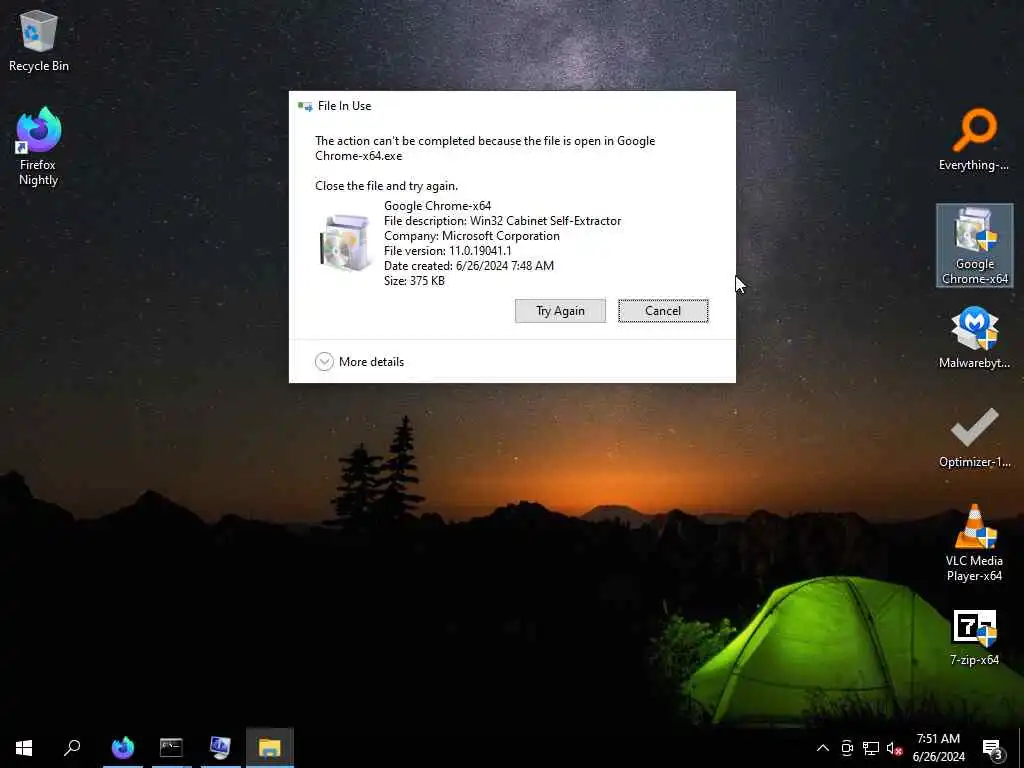Select the Optimizer desktop icon
Image resolution: width=1024 pixels, height=768 pixels.
coord(974,436)
